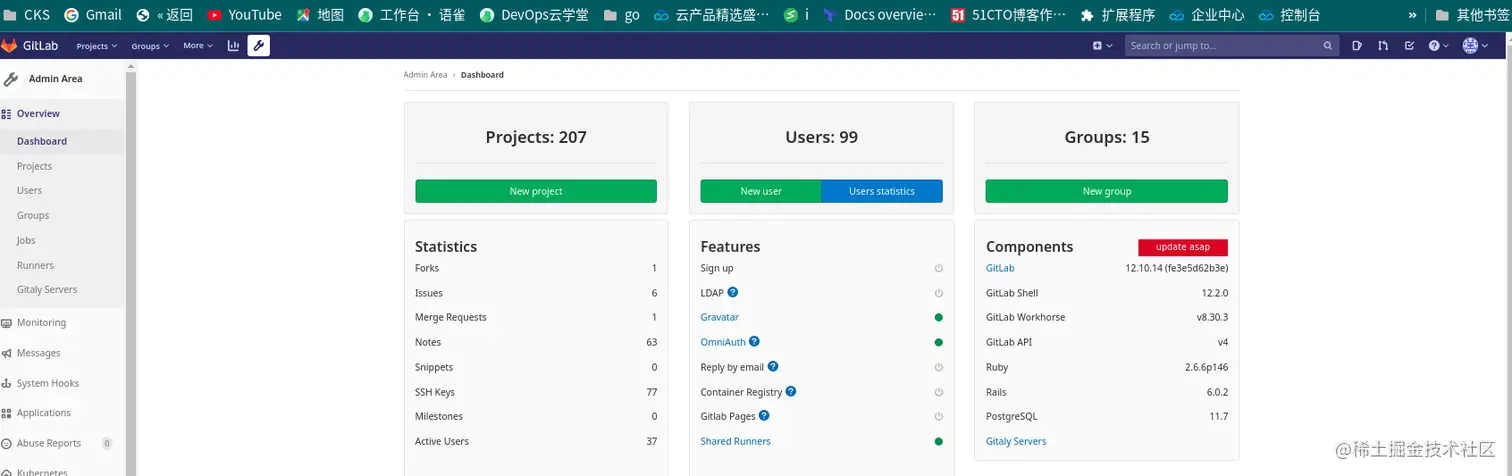
Task: Open the 控制台 bookmark
Action: tap(1289, 15)
